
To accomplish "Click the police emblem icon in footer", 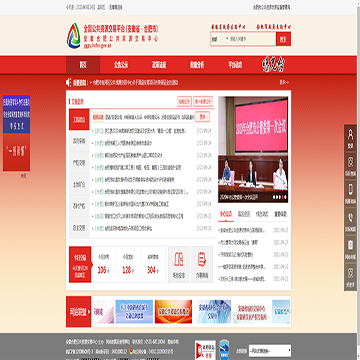I will [x=132, y=351].
